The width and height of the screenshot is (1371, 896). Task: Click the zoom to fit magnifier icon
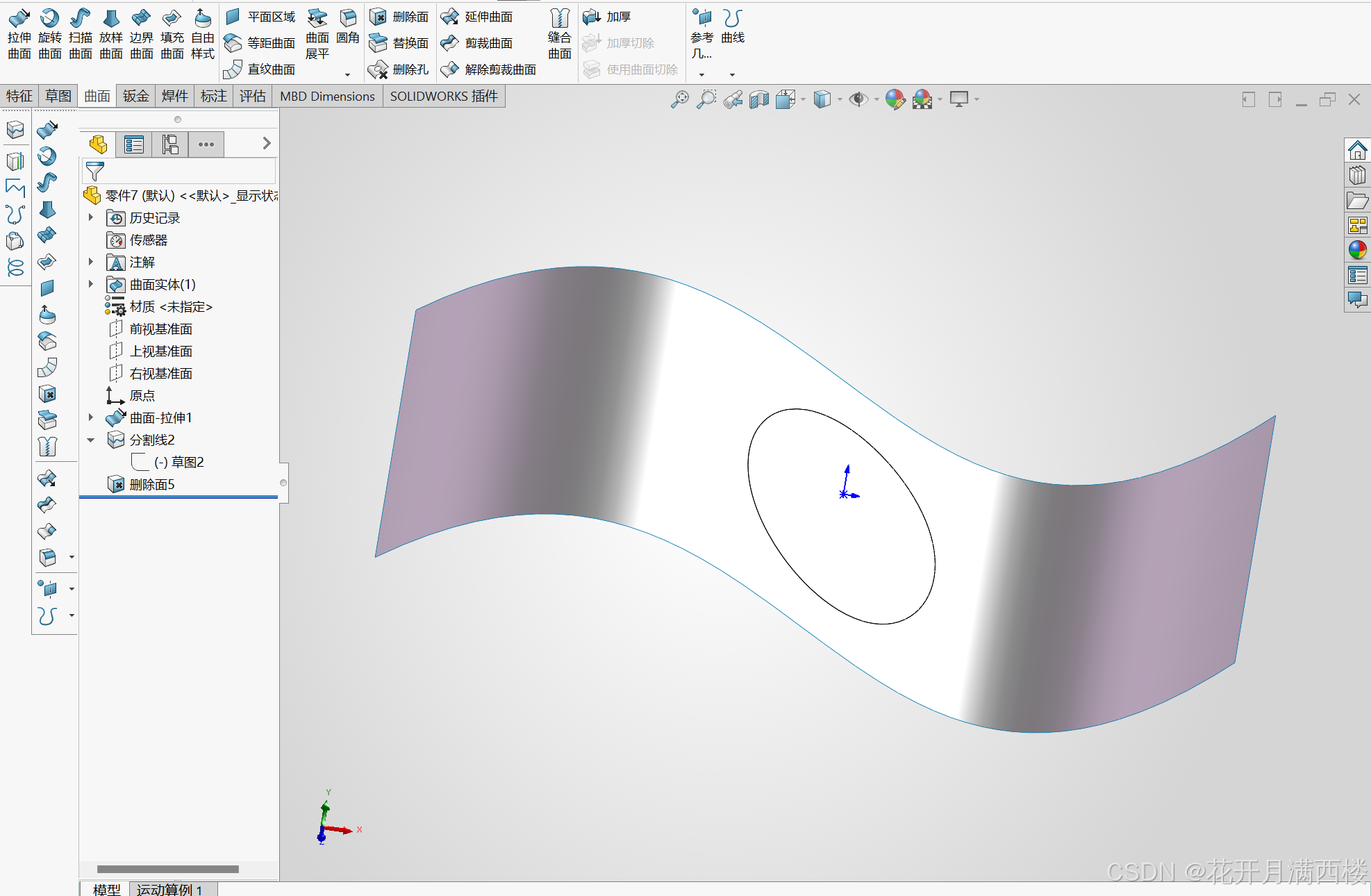click(680, 99)
